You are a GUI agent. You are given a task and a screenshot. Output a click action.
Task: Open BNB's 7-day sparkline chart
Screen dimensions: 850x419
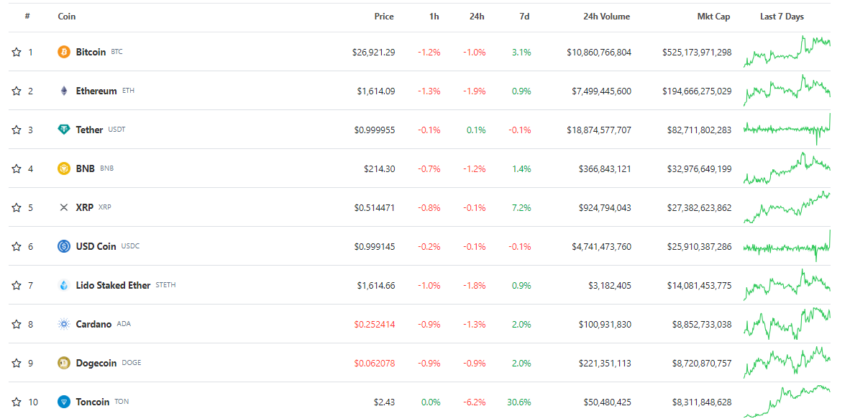(787, 168)
